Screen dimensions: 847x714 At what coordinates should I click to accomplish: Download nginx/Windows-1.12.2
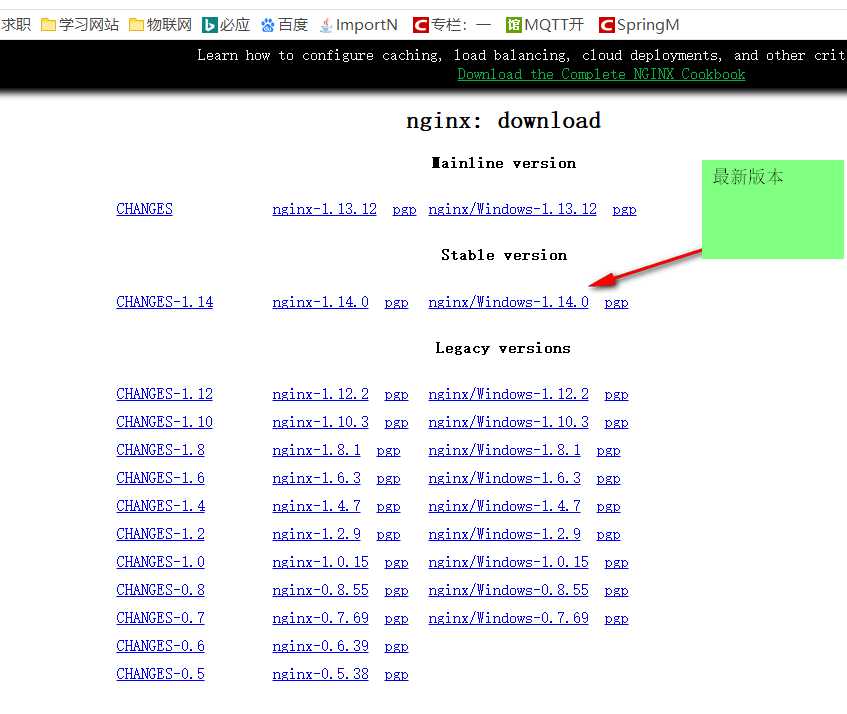[508, 394]
